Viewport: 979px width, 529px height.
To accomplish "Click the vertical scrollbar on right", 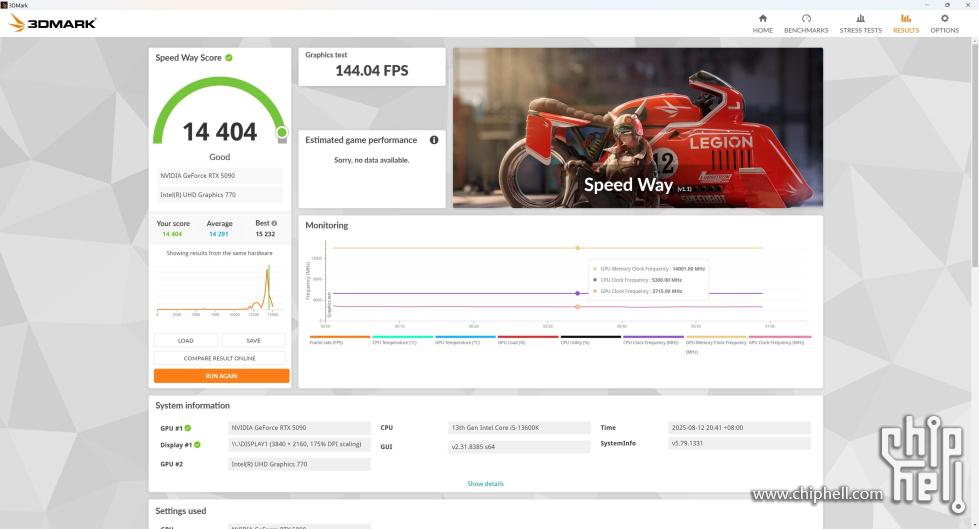I will tap(975, 153).
